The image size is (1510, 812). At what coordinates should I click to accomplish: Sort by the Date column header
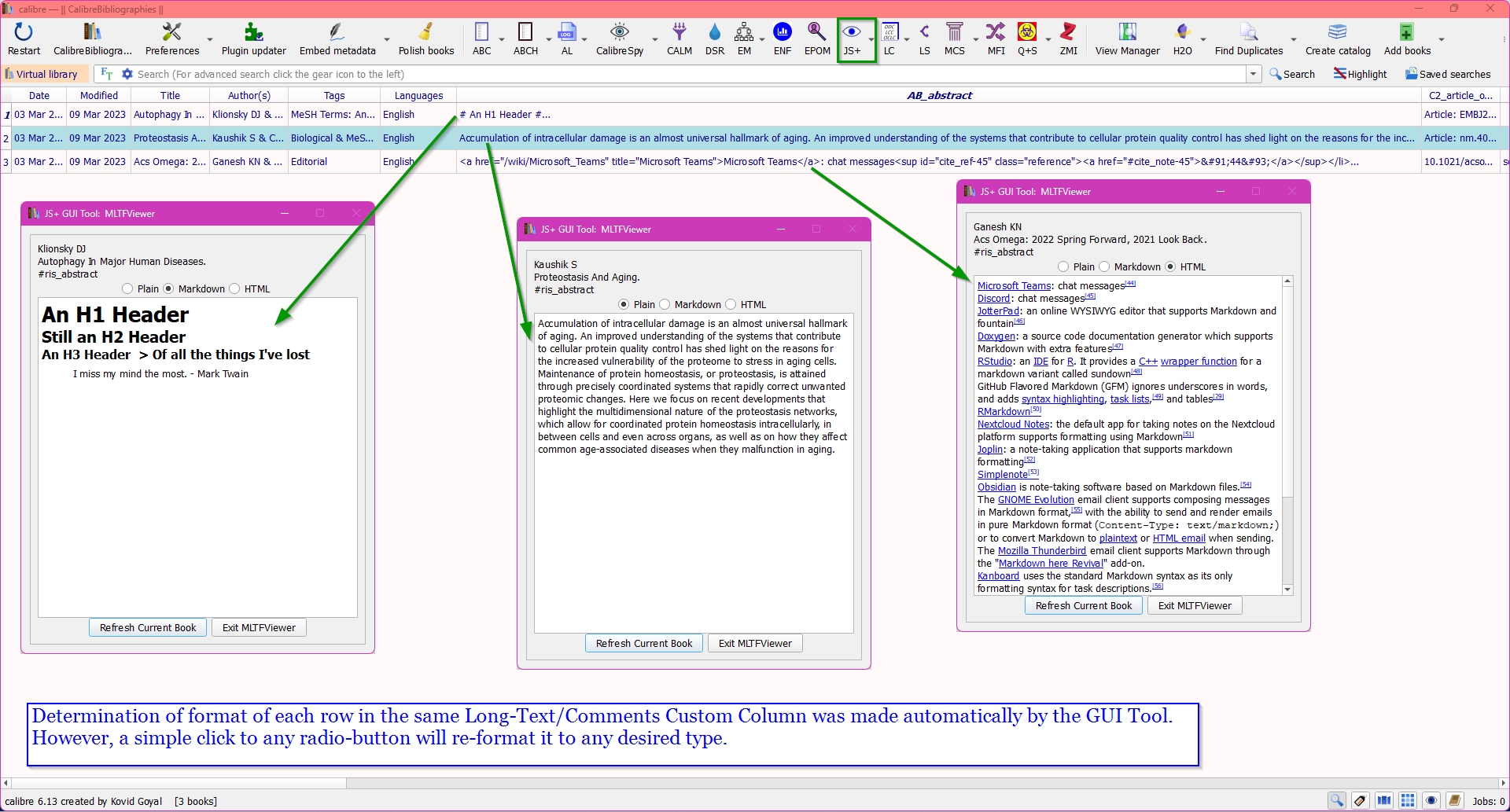39,95
